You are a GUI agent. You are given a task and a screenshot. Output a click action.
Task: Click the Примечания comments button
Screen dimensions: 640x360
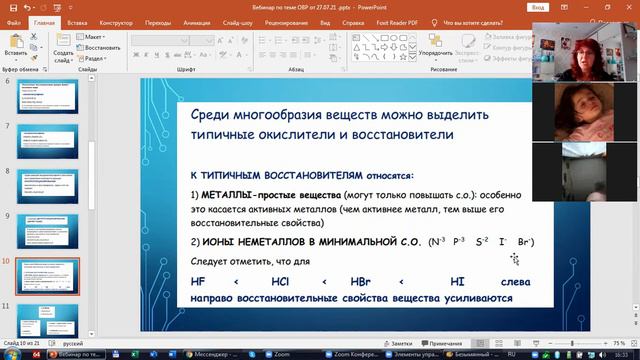(442, 344)
